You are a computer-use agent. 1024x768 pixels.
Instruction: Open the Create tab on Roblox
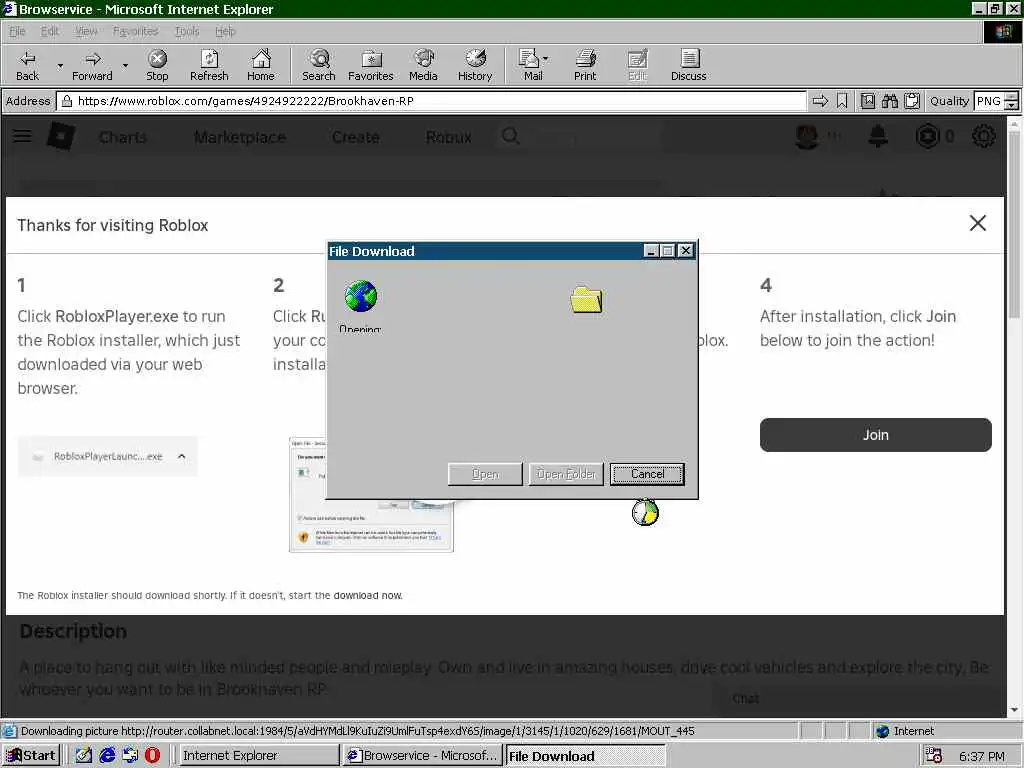tap(356, 137)
